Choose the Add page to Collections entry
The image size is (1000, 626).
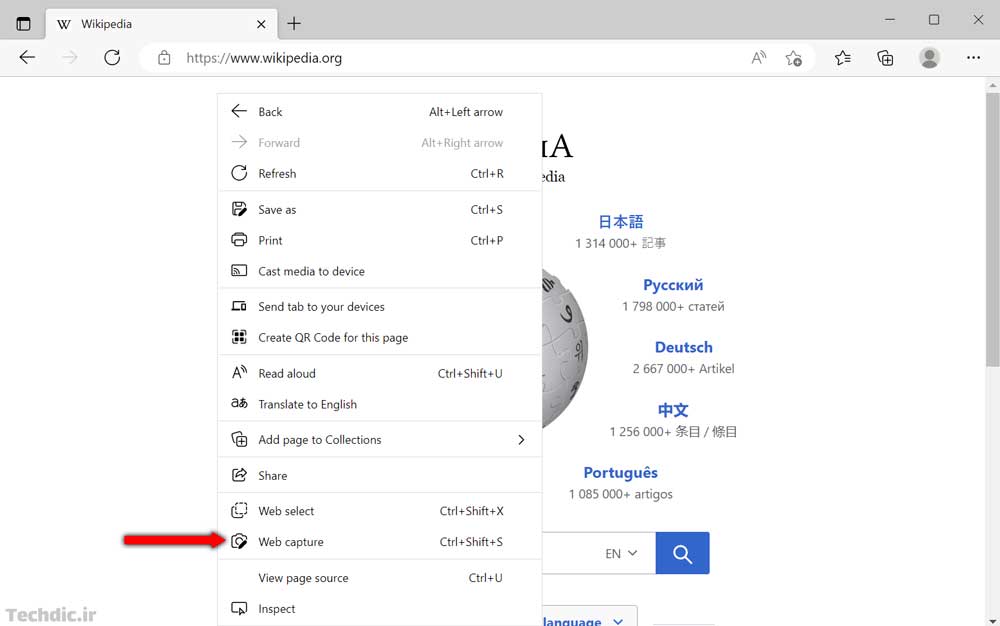[379, 440]
